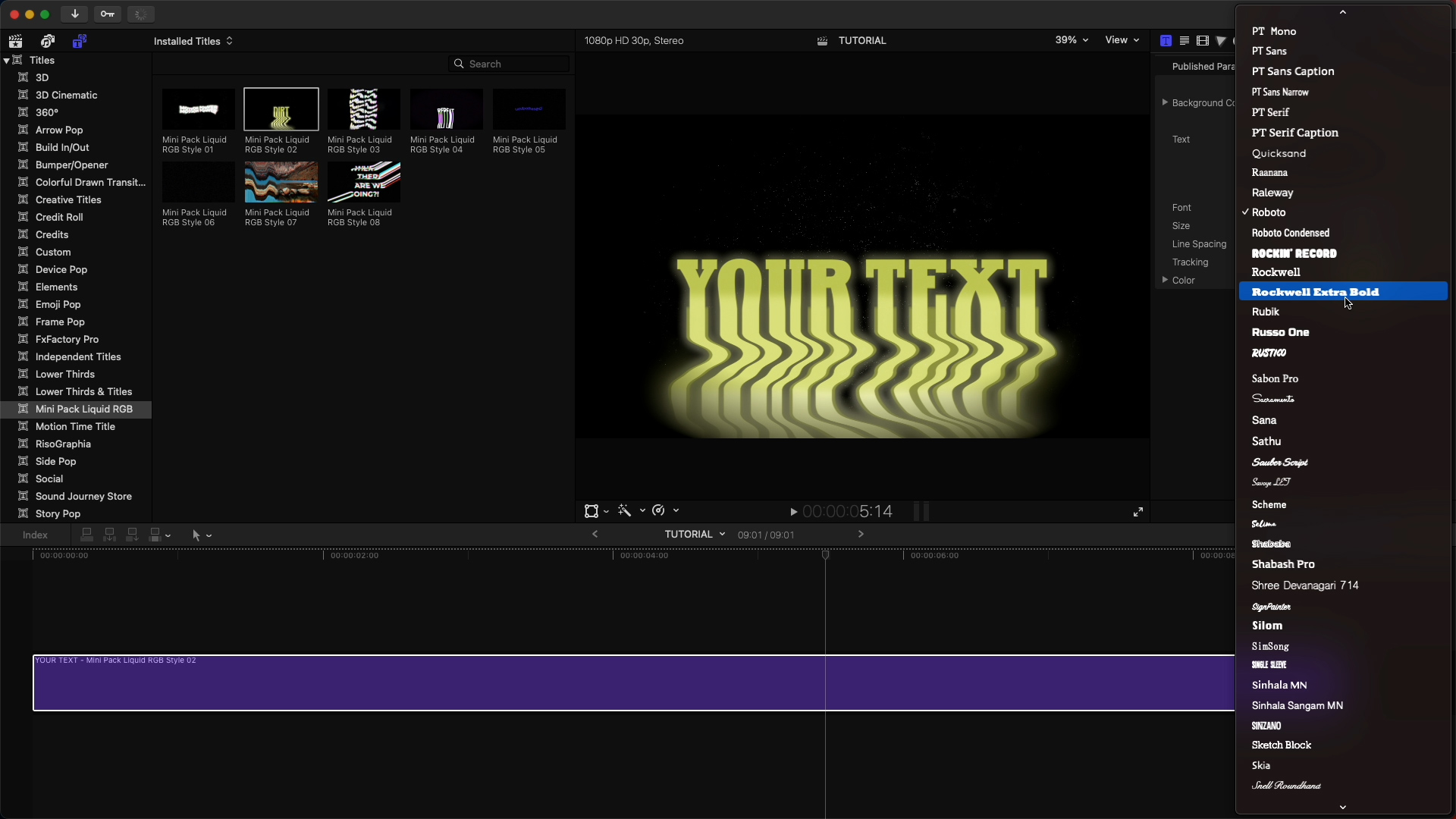This screenshot has height=819, width=1456.
Task: Click Russo One font in dropdown list
Action: [1281, 332]
